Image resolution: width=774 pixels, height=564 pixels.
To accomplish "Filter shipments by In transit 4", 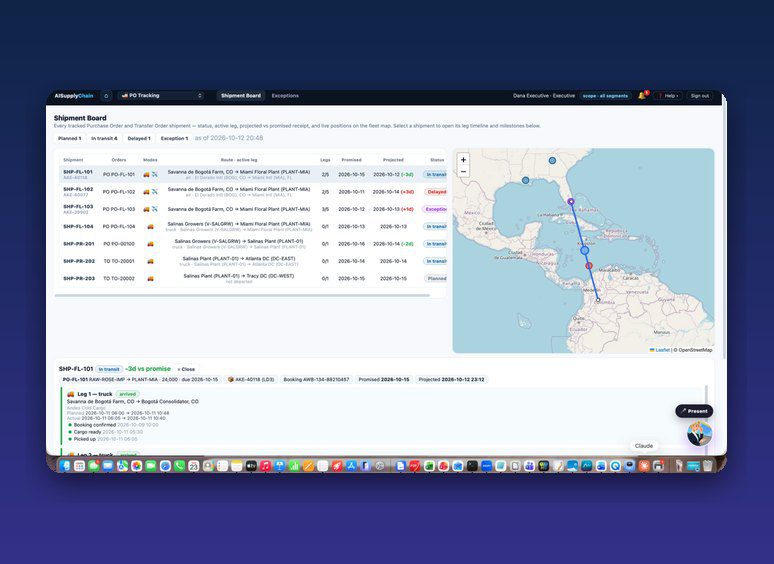I will pyautogui.click(x=104, y=139).
